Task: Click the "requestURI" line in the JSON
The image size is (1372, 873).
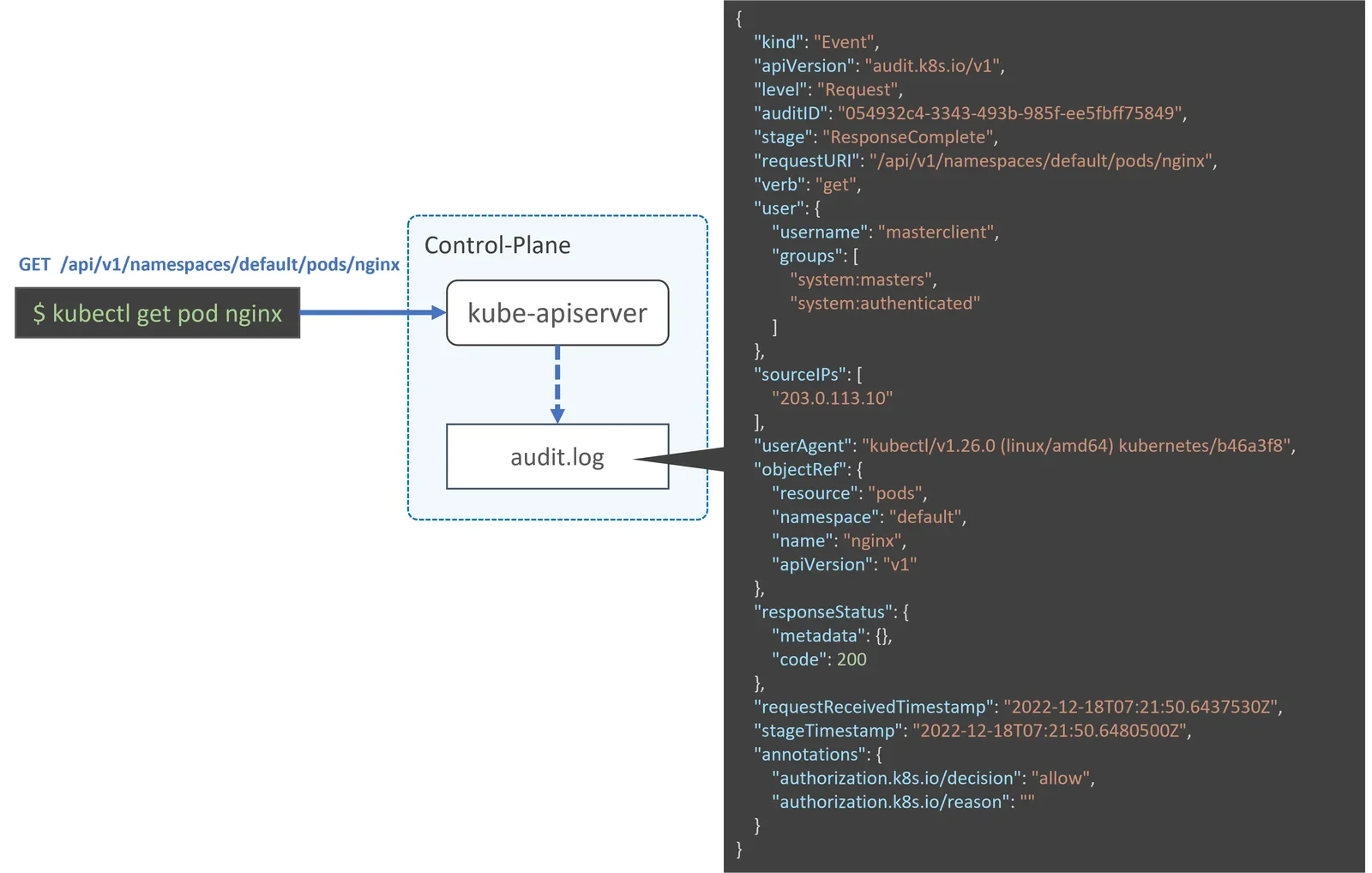Action: click(x=985, y=160)
